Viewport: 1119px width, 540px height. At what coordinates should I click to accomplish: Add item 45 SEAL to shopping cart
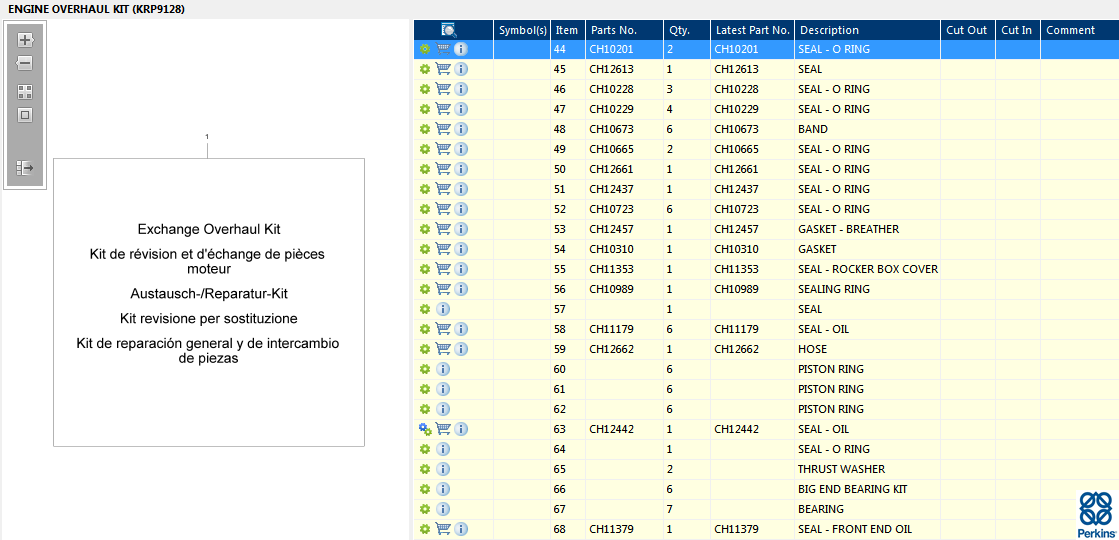click(443, 69)
